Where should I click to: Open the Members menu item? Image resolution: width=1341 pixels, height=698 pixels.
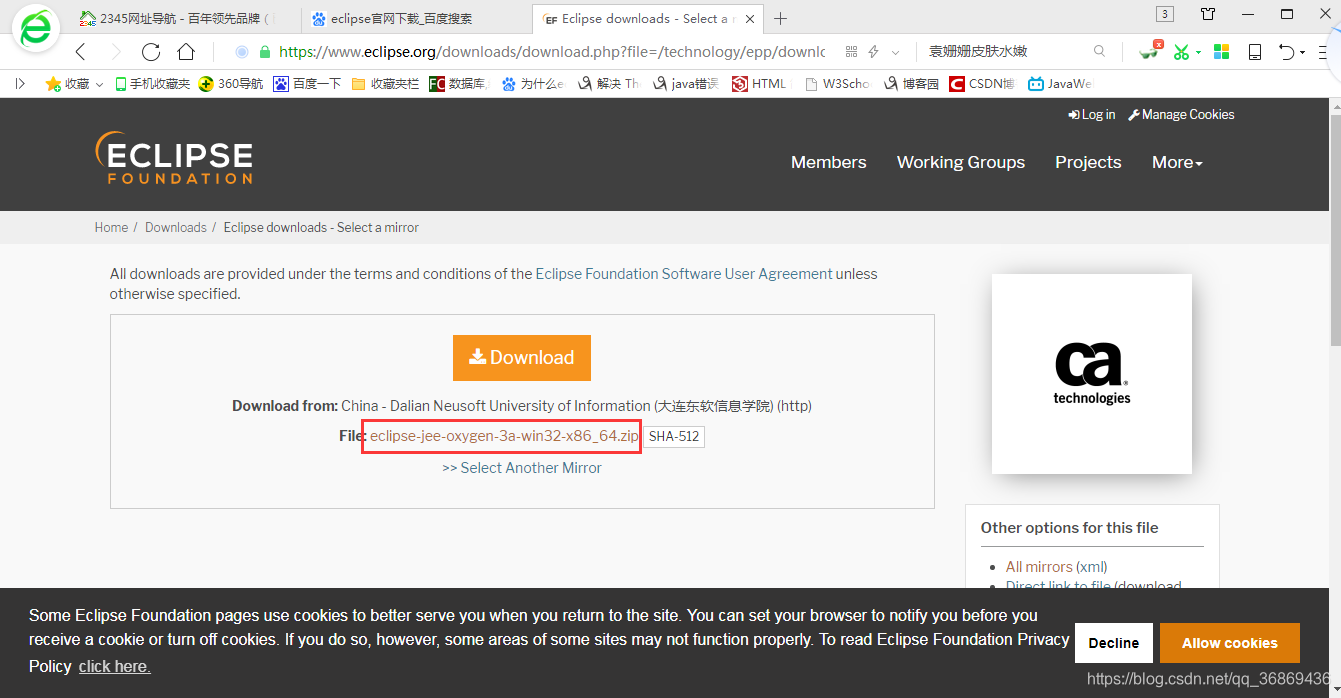coord(829,162)
